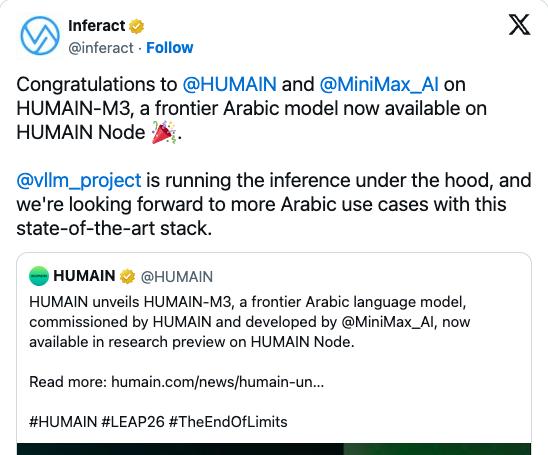548x455 pixels.
Task: Open the @vllm_project mention
Action: tap(79, 181)
